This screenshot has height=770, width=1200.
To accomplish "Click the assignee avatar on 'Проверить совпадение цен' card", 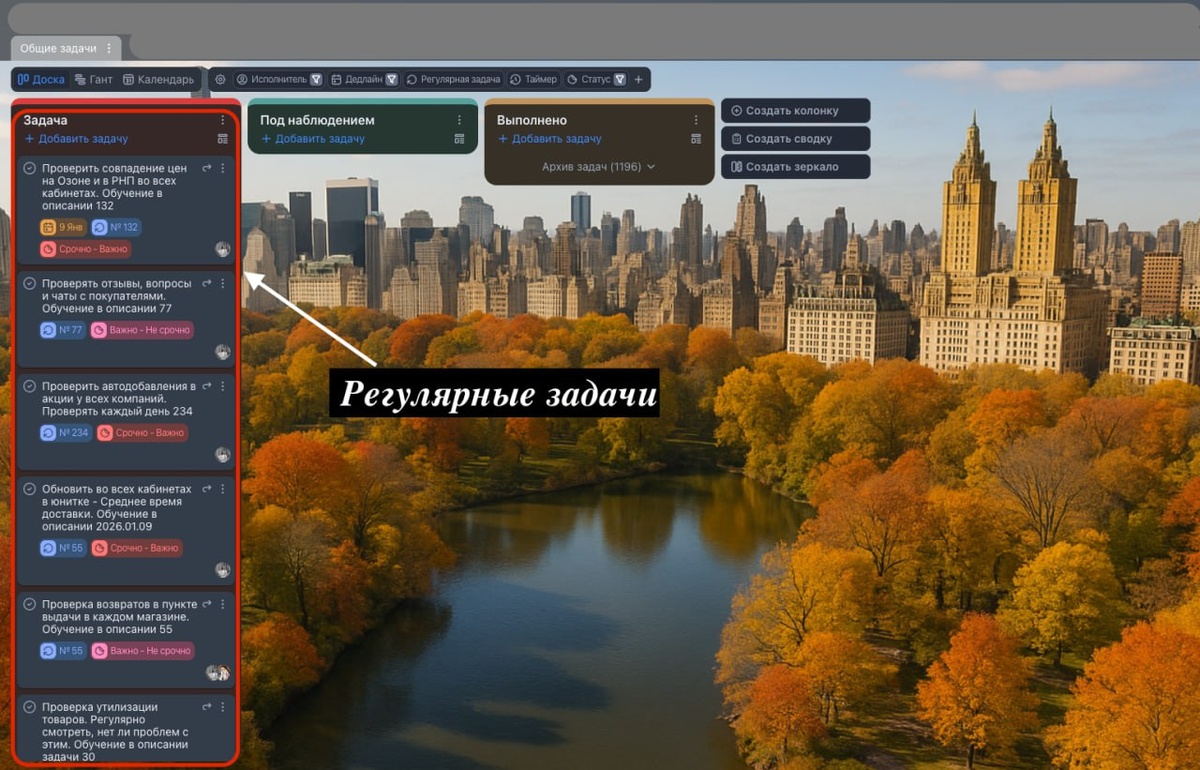I will pos(222,249).
